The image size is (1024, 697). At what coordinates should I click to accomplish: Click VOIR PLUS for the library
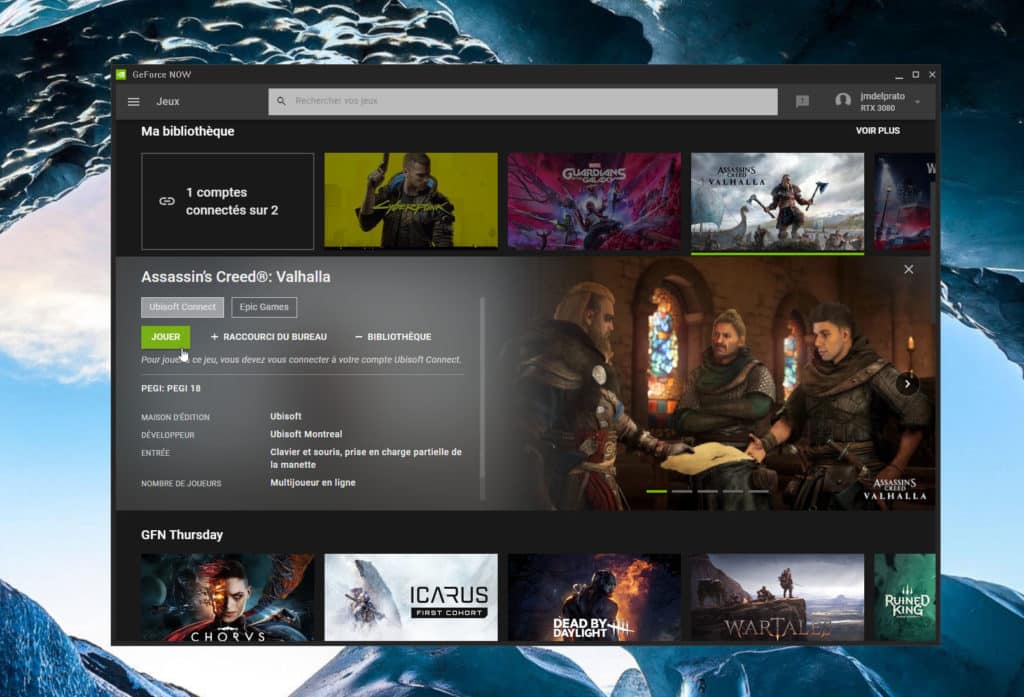(x=878, y=131)
